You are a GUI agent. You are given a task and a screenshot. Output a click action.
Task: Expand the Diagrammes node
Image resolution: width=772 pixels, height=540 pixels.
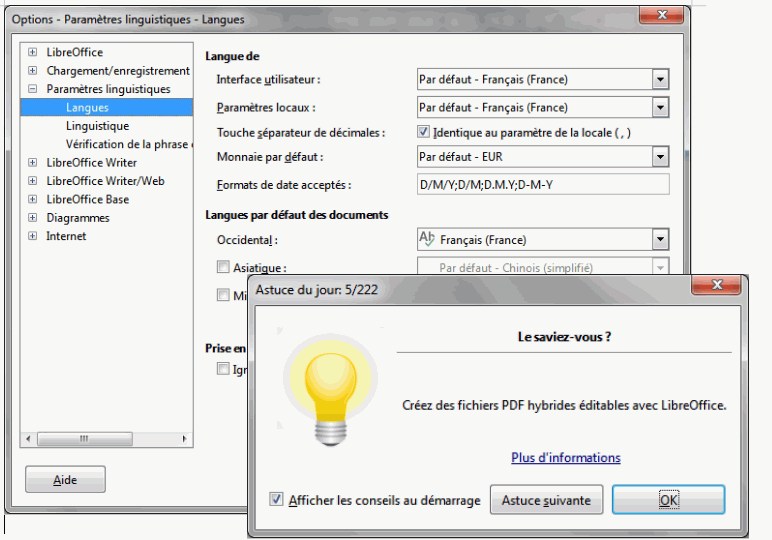32,218
